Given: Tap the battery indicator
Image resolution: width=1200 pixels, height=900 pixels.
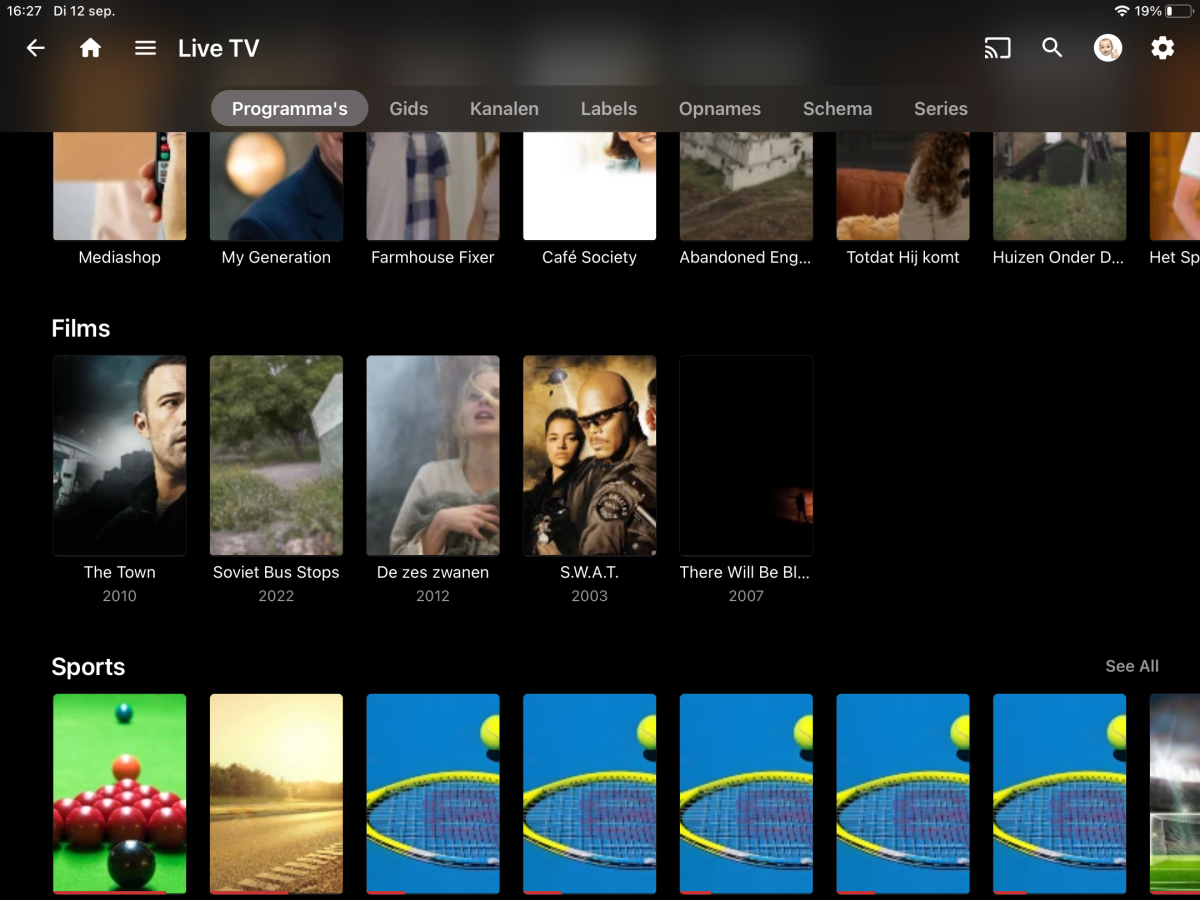Looking at the screenshot, I should coord(1179,11).
